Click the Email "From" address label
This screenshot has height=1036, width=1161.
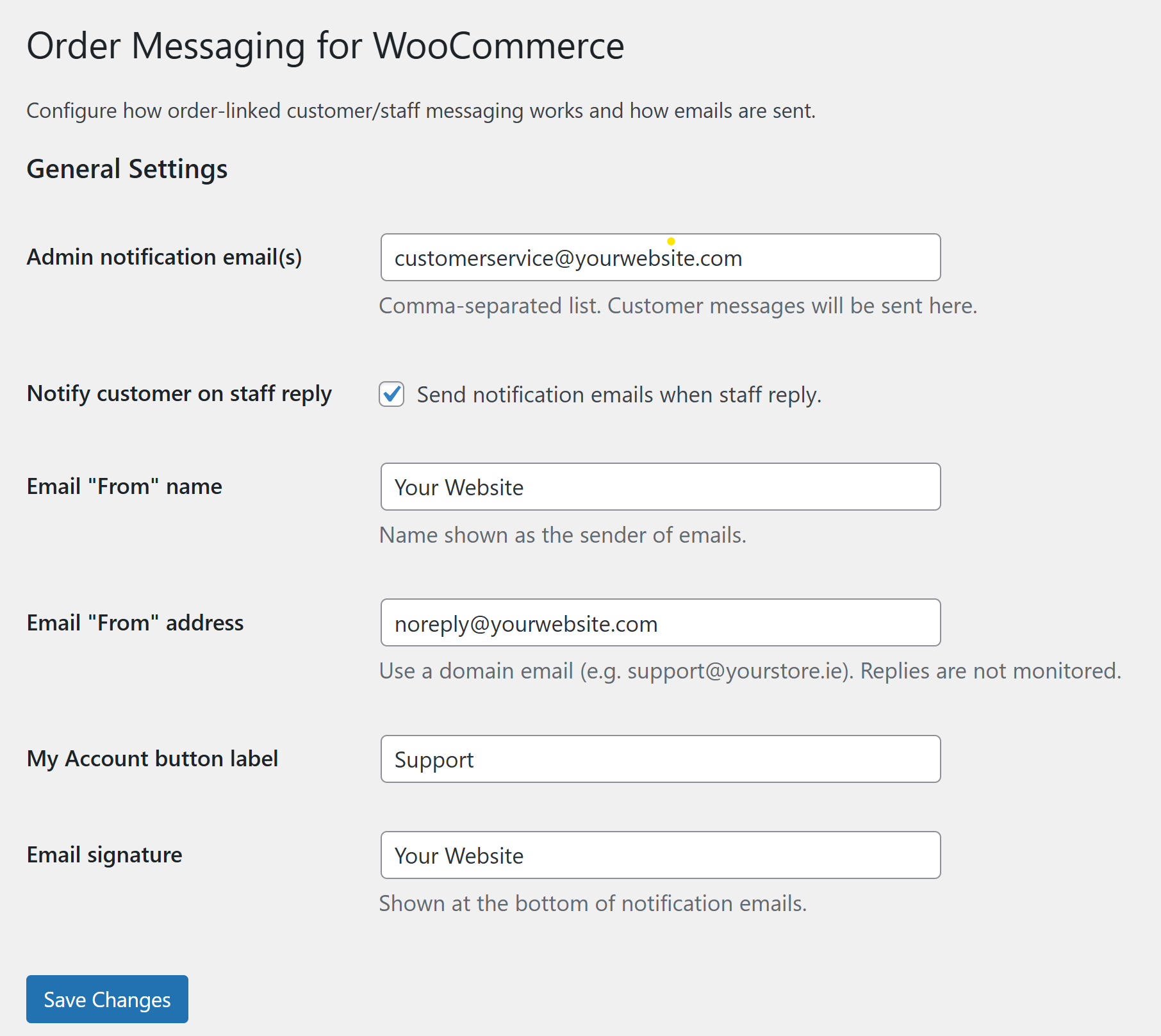[135, 623]
